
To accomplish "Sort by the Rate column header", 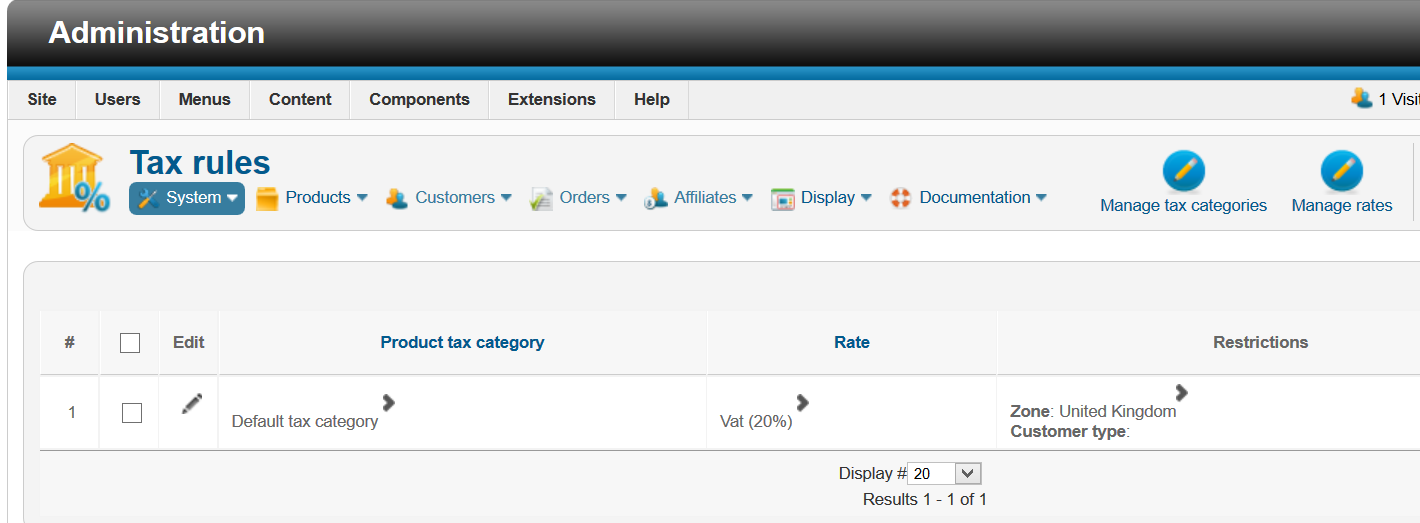I will click(851, 342).
